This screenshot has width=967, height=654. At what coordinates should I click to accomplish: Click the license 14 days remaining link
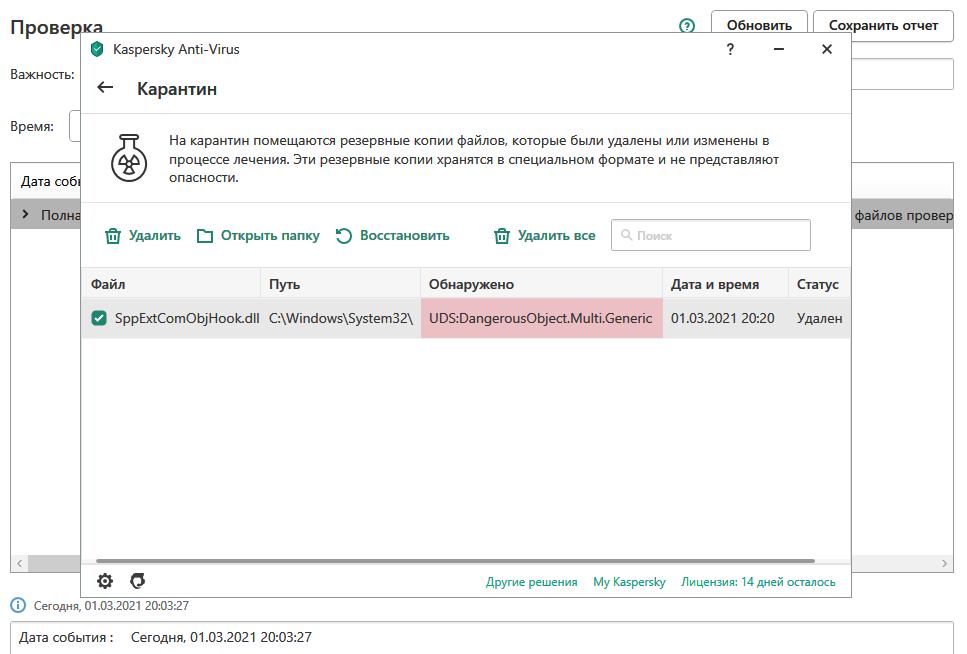tap(758, 582)
